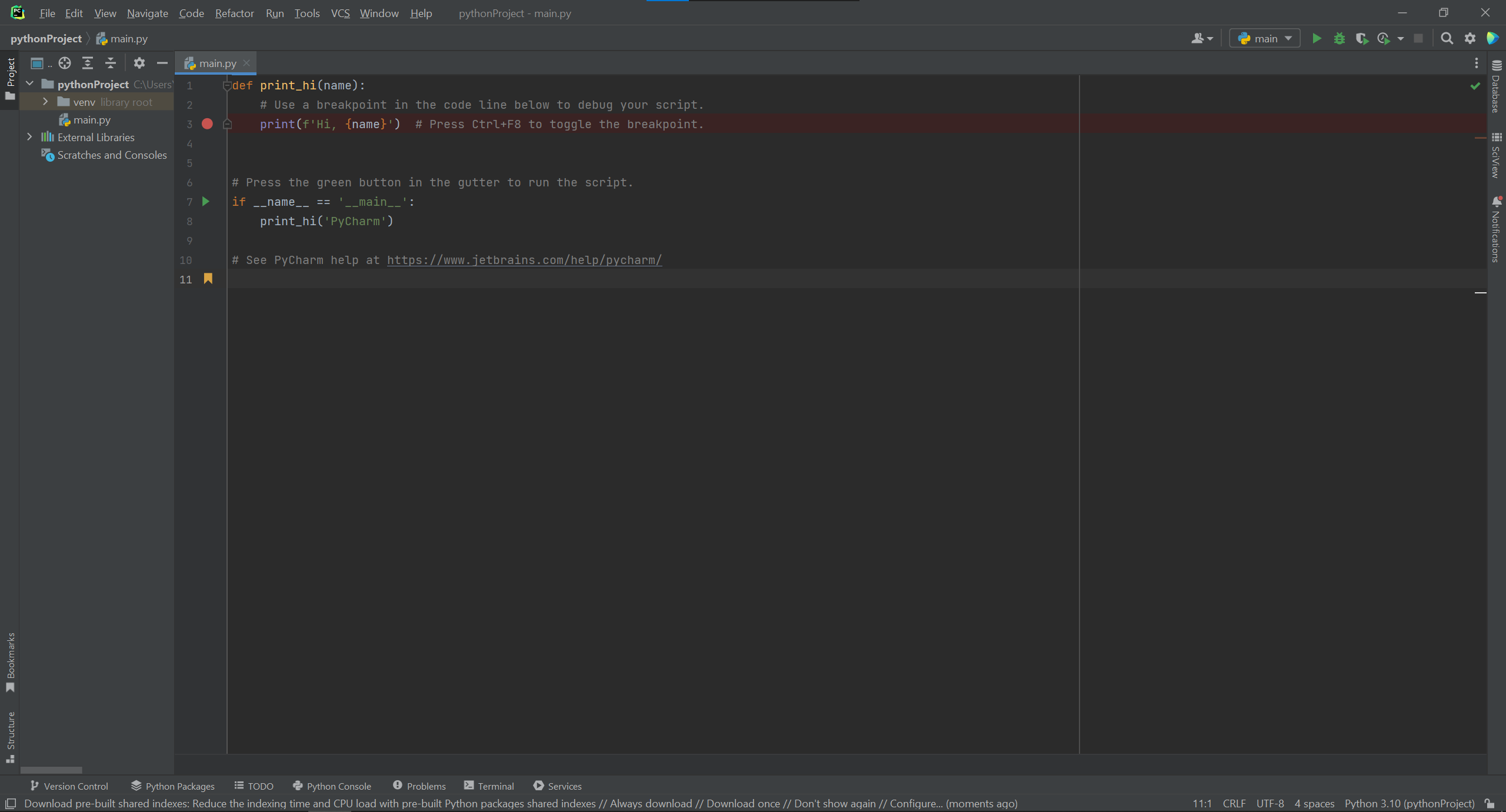Viewport: 1506px width, 812px height.
Task: Click the Debug bug icon
Action: pos(1340,39)
